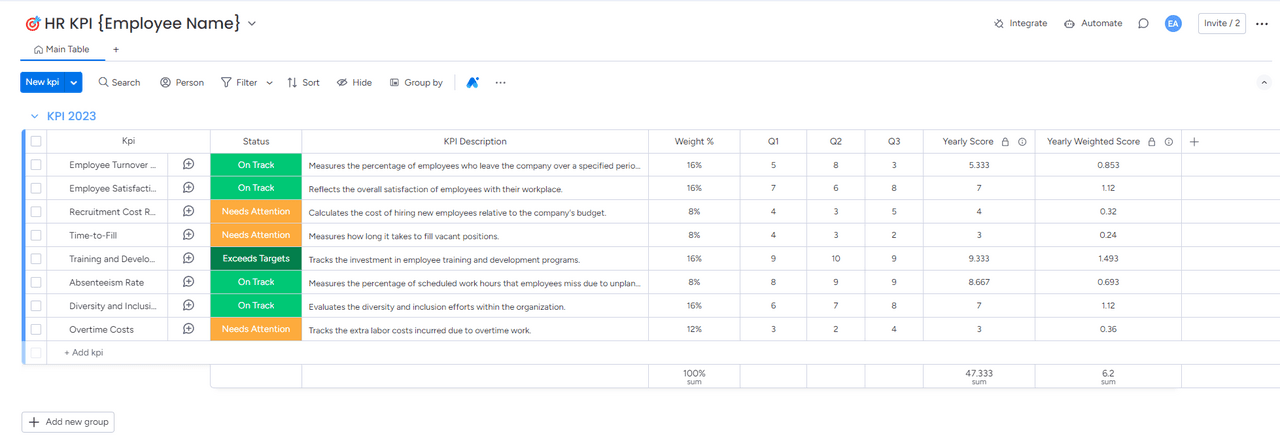Add a new board view tab
This screenshot has width=1280, height=447.
point(116,50)
